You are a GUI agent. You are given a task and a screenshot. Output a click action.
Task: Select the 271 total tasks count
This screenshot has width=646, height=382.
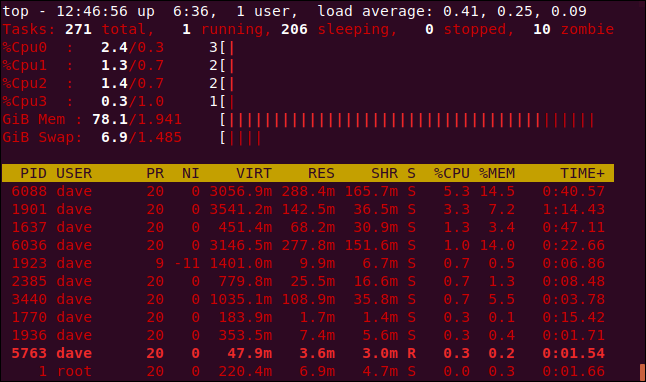(x=78, y=29)
